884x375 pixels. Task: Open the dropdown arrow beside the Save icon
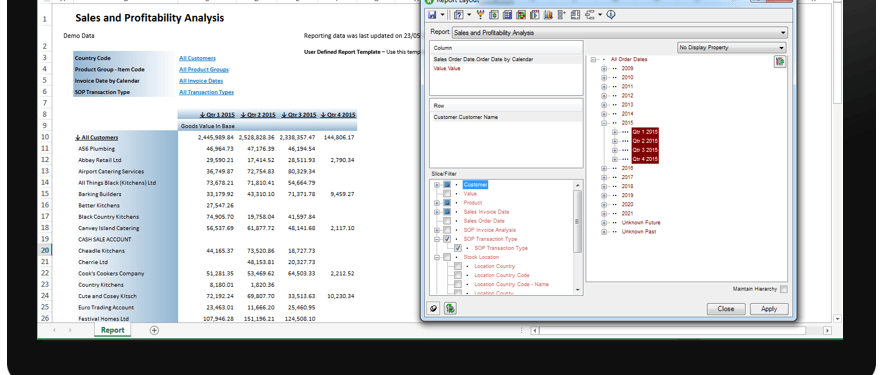coord(443,15)
